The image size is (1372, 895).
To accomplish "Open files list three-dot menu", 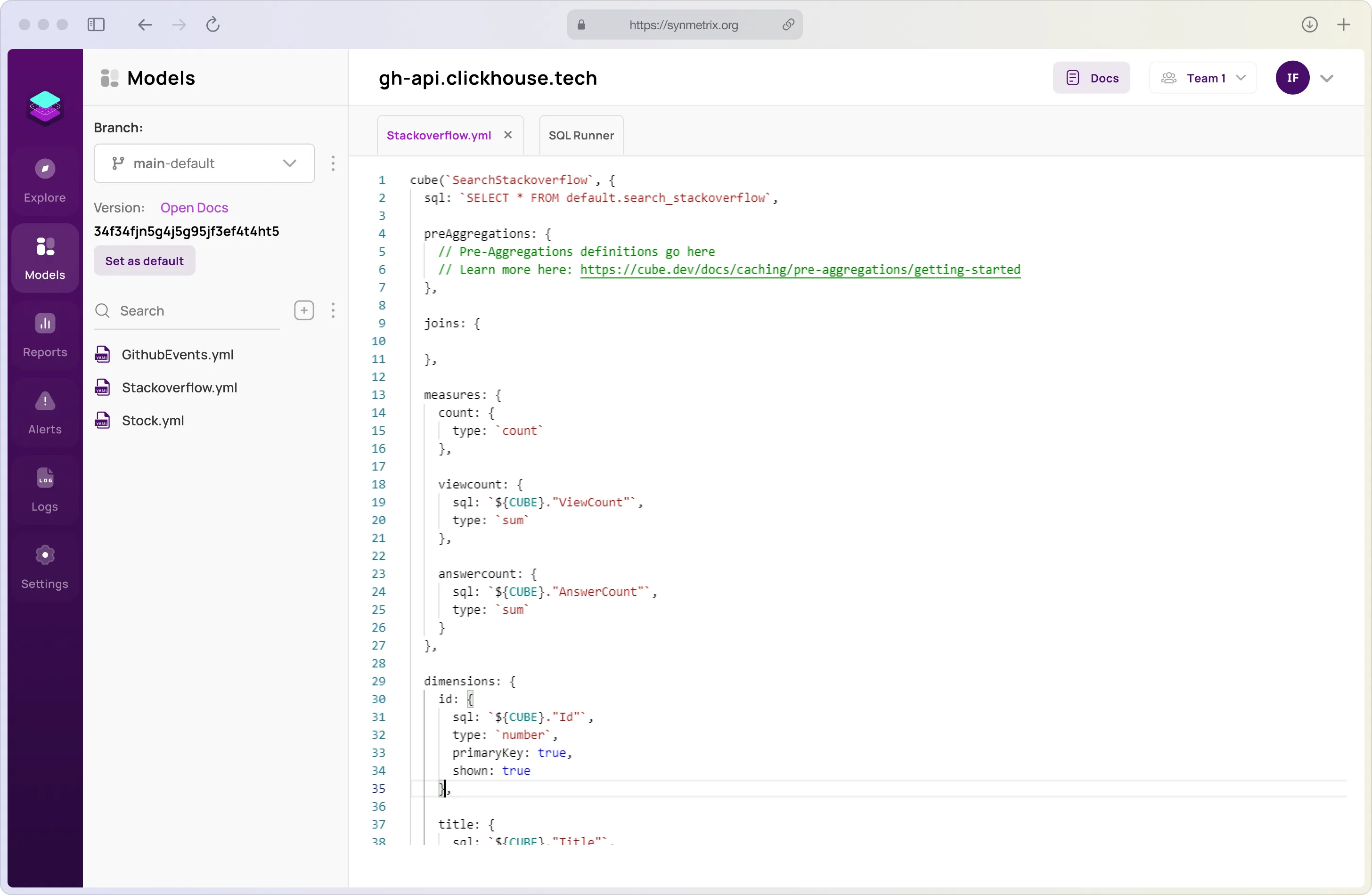I will pos(333,310).
